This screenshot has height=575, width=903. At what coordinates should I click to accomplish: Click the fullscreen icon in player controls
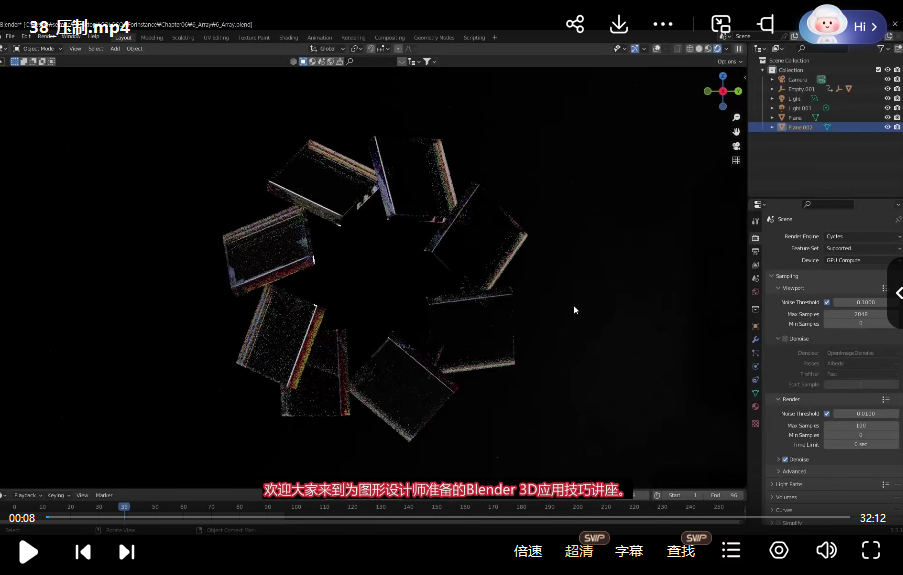point(871,550)
